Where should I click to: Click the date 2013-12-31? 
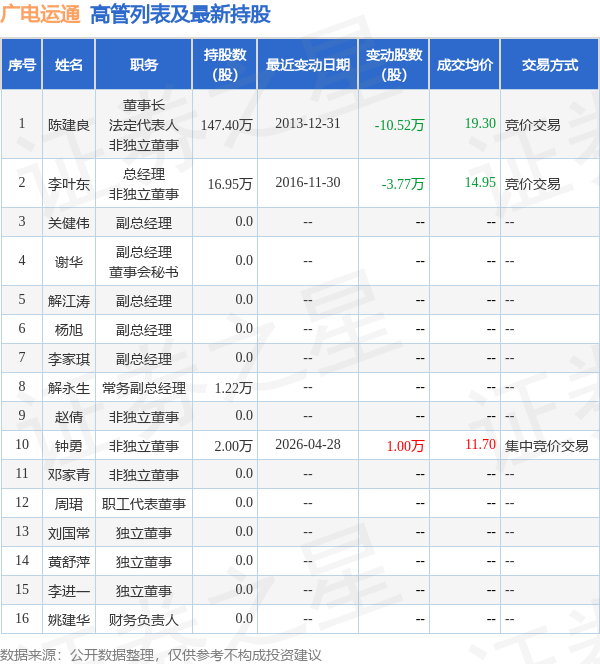pyautogui.click(x=308, y=123)
